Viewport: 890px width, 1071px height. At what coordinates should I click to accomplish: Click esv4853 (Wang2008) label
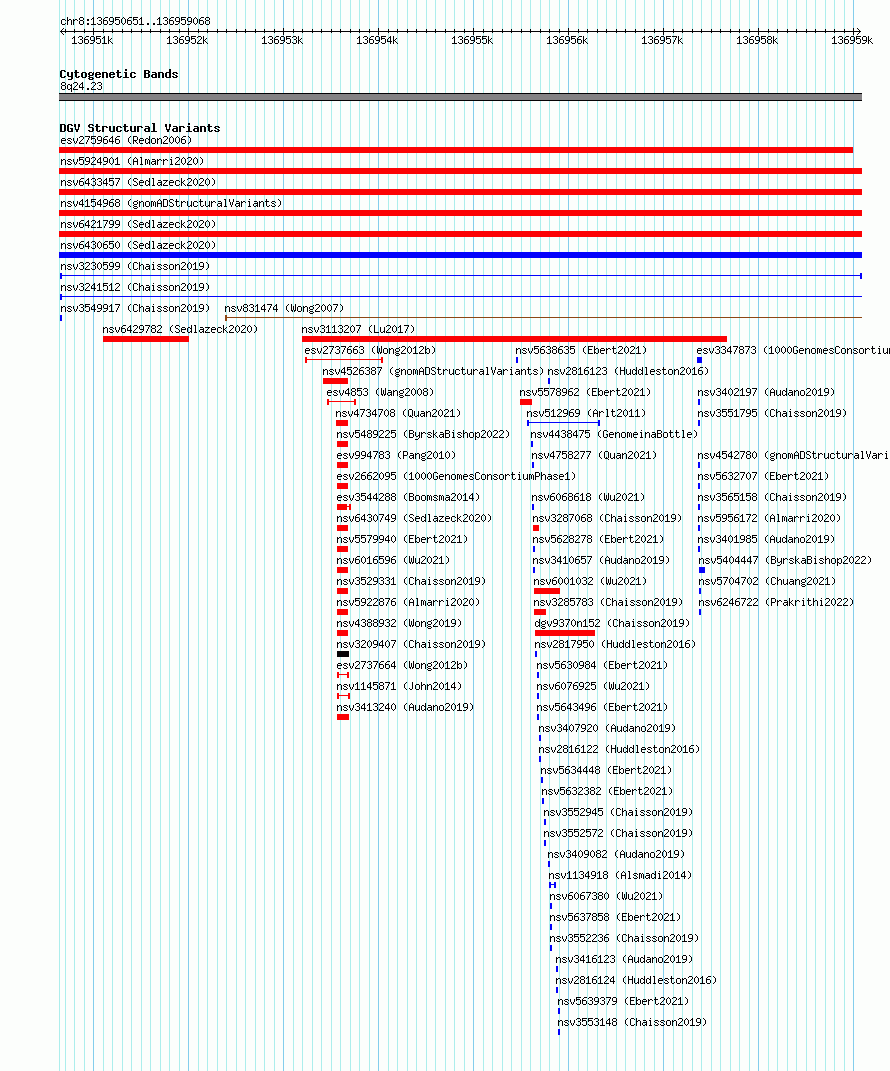click(380, 392)
